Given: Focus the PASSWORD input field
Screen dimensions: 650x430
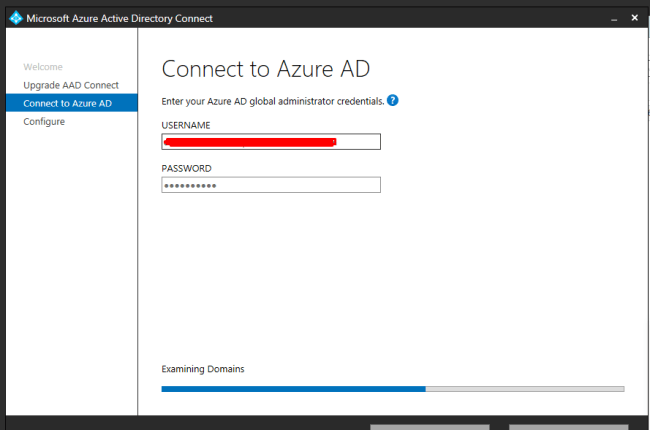Looking at the screenshot, I should (271, 185).
